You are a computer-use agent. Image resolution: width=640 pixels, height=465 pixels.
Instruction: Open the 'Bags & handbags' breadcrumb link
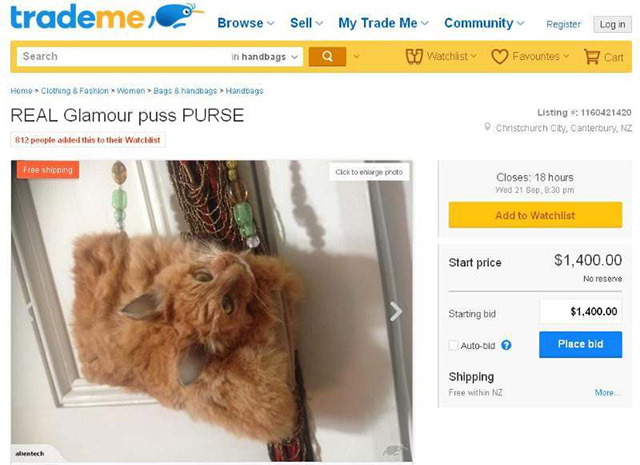pyautogui.click(x=185, y=91)
